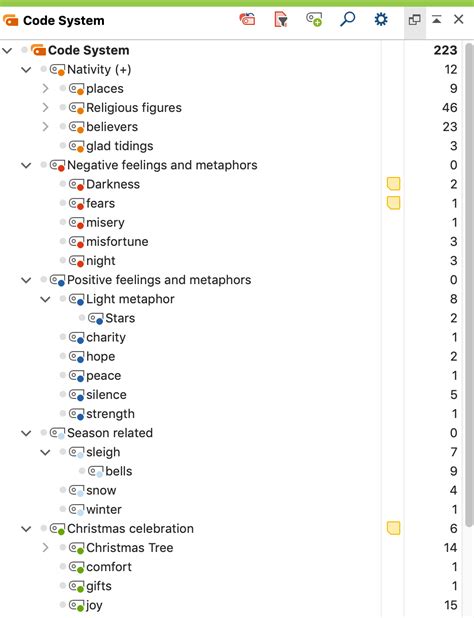Undock the Code System panel window
Image resolution: width=474 pixels, height=618 pixels.
click(415, 19)
